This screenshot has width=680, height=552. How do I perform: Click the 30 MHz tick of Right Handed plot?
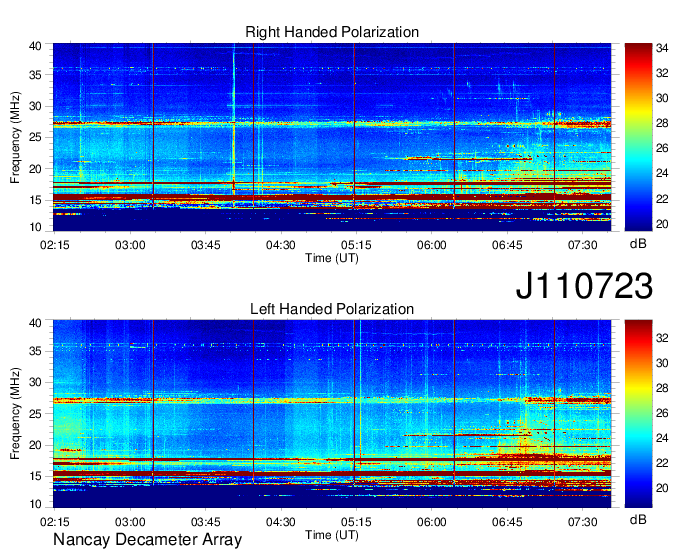pyautogui.click(x=35, y=106)
